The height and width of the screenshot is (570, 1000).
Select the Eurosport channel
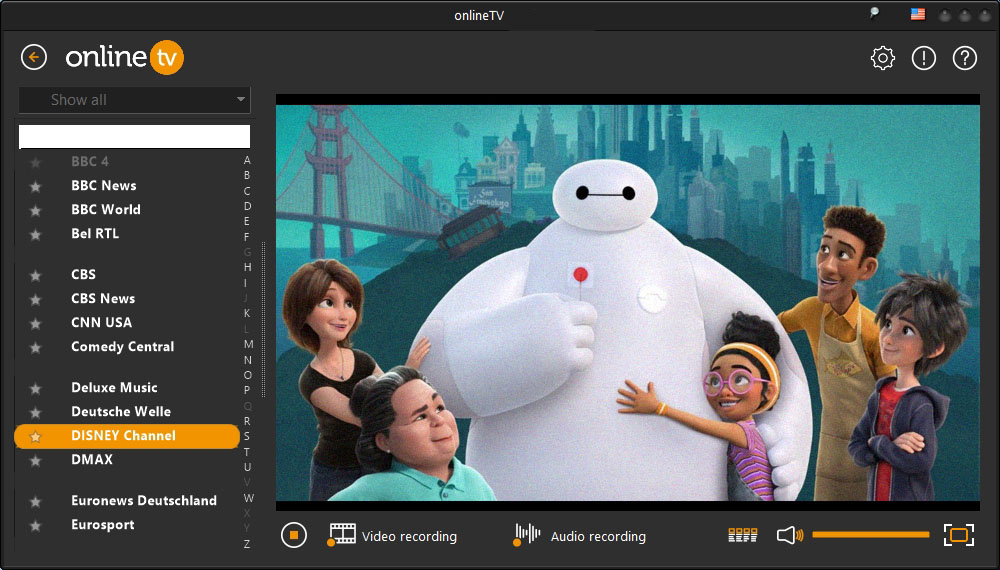click(x=102, y=525)
